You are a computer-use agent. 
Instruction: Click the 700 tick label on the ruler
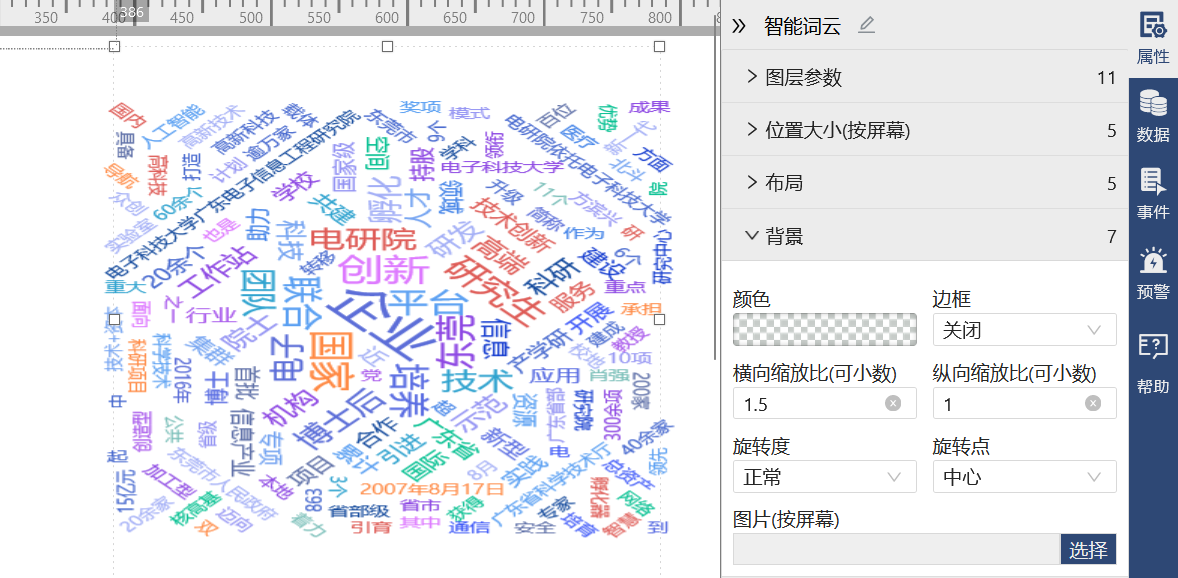[x=523, y=18]
